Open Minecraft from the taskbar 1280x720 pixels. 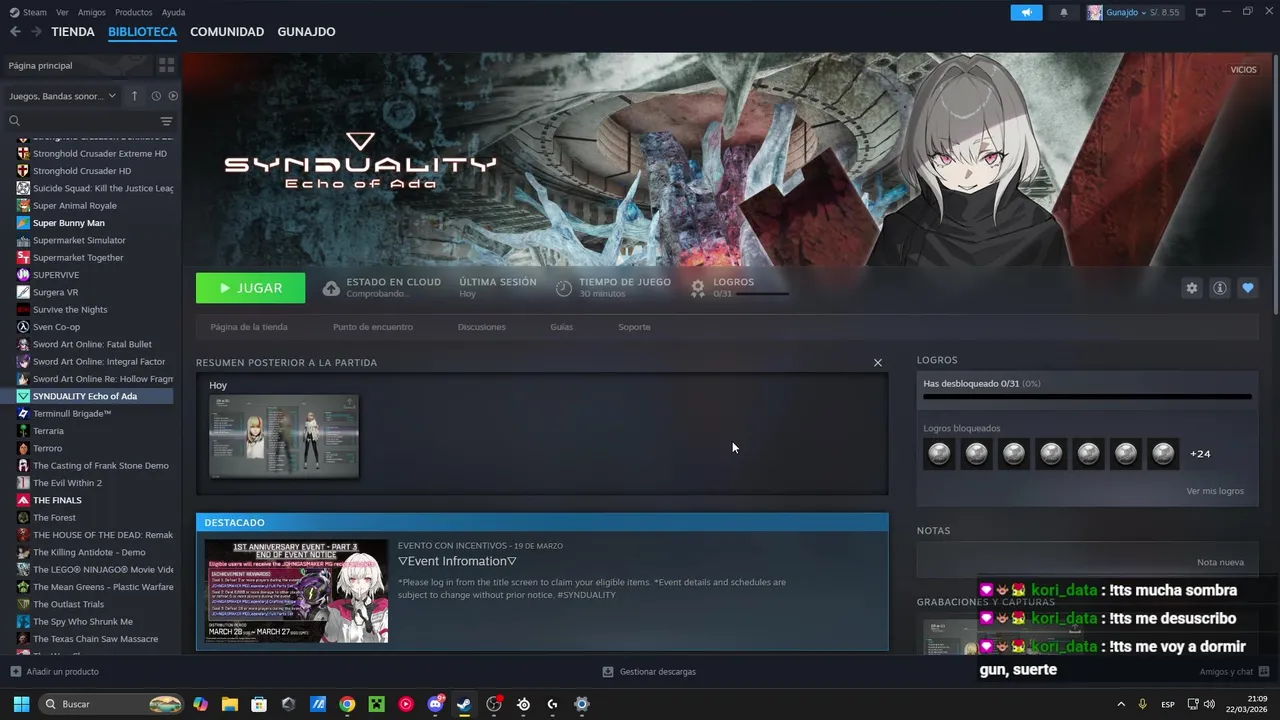[x=376, y=704]
